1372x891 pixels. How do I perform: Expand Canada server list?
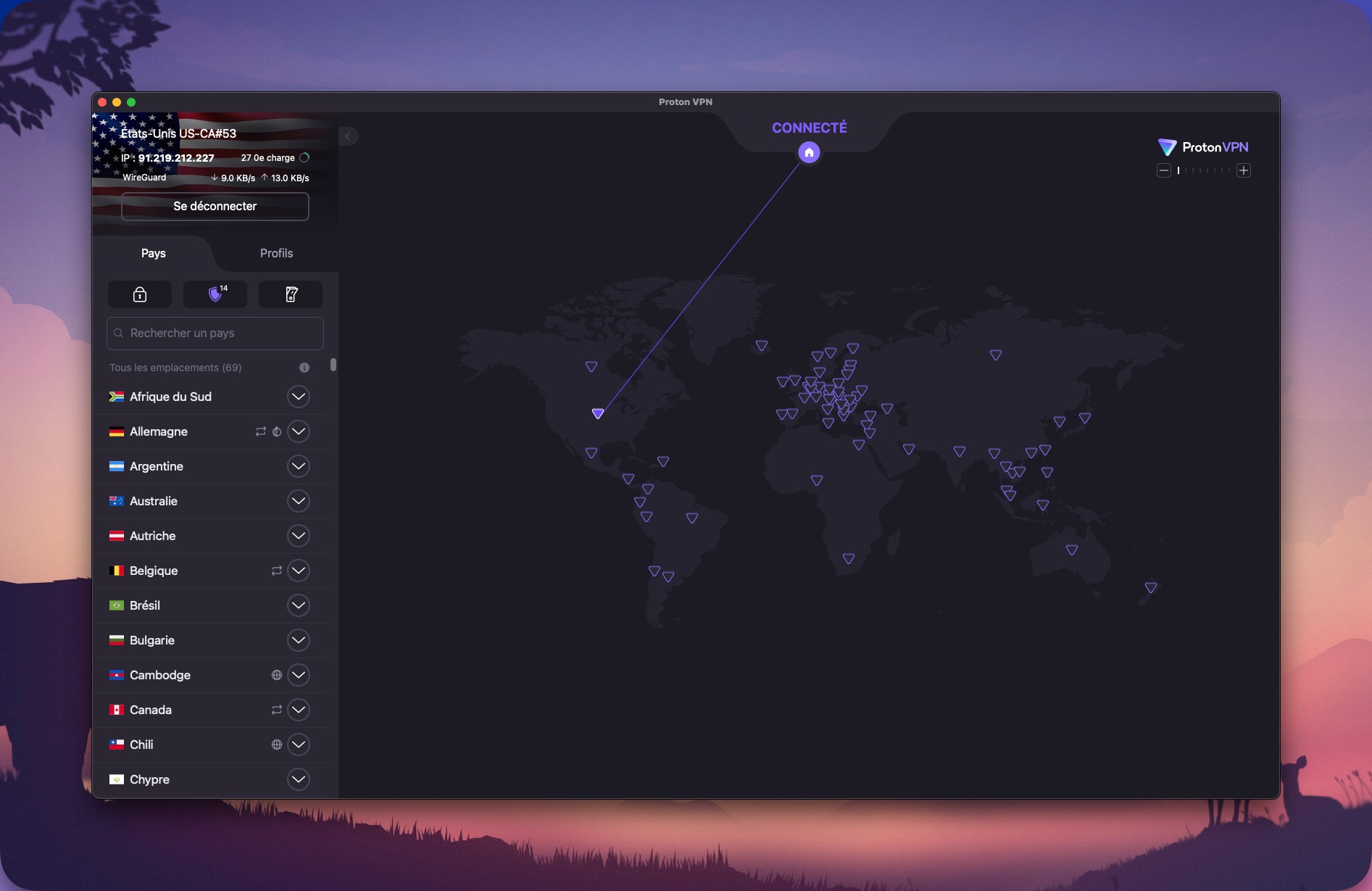click(299, 710)
